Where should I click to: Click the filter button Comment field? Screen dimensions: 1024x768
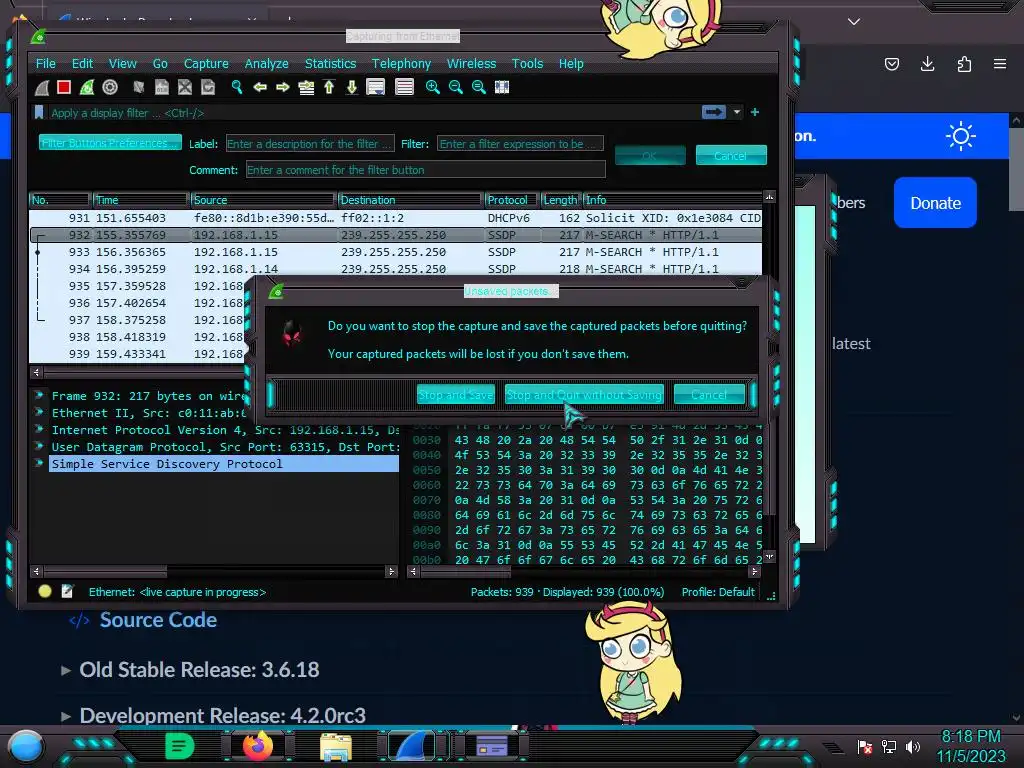click(x=426, y=170)
